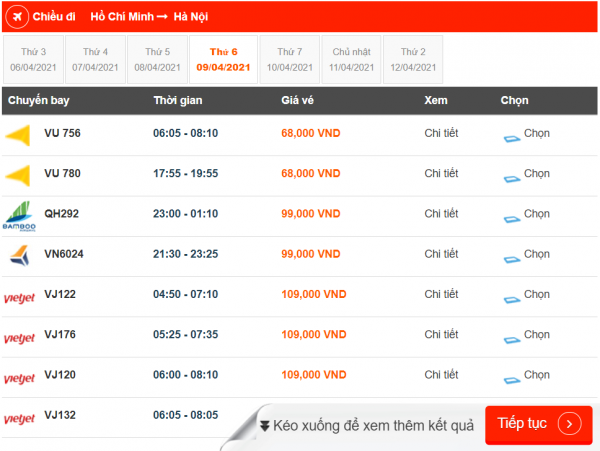The height and width of the screenshot is (451, 600).
Task: Click the 99,000 VND price of QH292
Action: 311,213
